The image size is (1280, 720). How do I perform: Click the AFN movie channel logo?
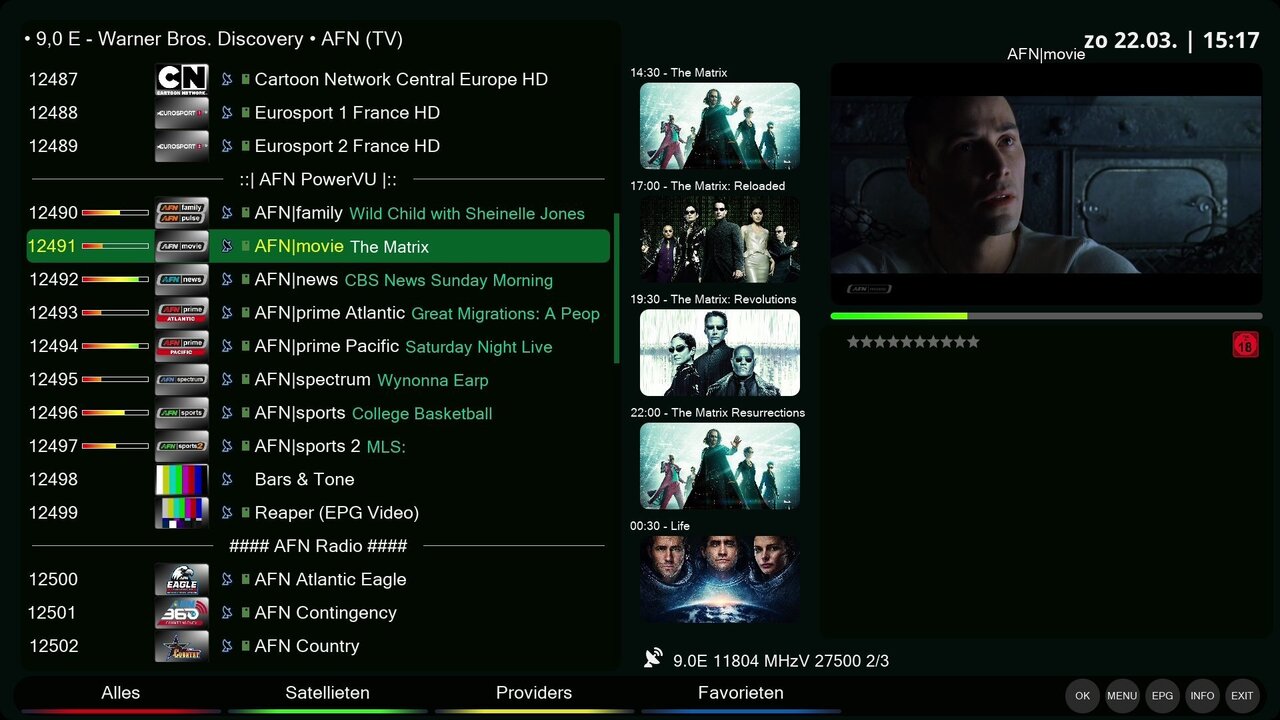click(182, 246)
